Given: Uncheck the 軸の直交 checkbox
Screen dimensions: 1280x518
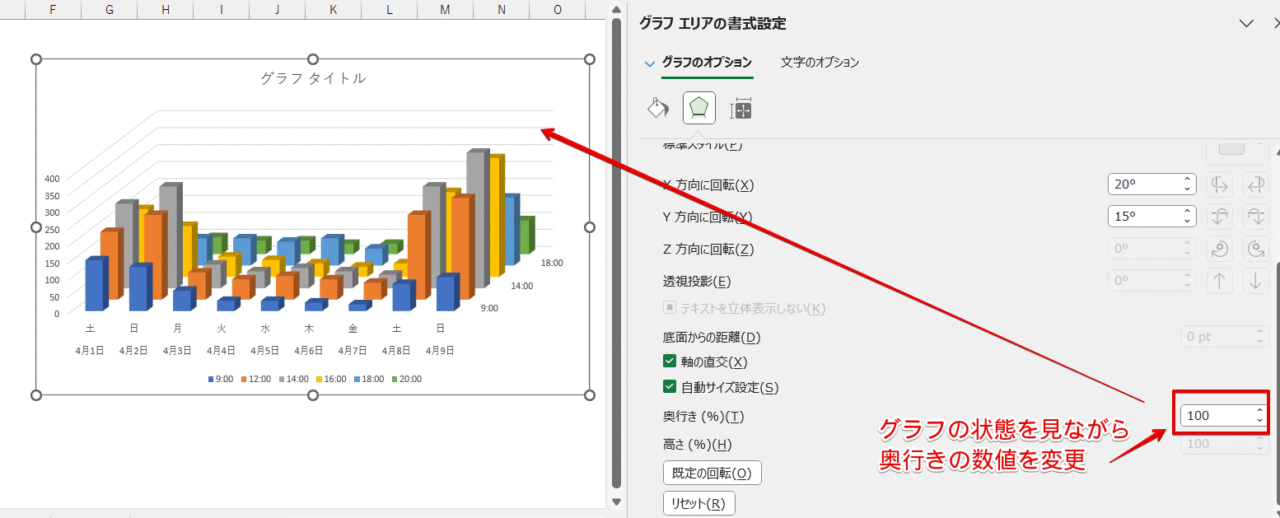Looking at the screenshot, I should (670, 362).
